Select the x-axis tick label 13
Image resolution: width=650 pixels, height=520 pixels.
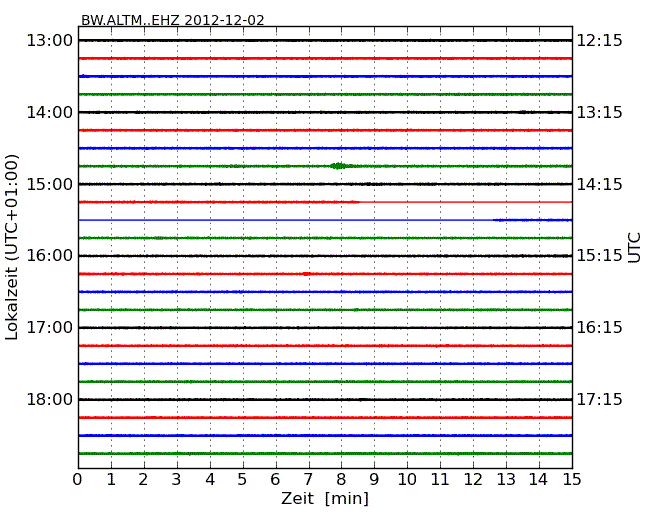pos(506,480)
